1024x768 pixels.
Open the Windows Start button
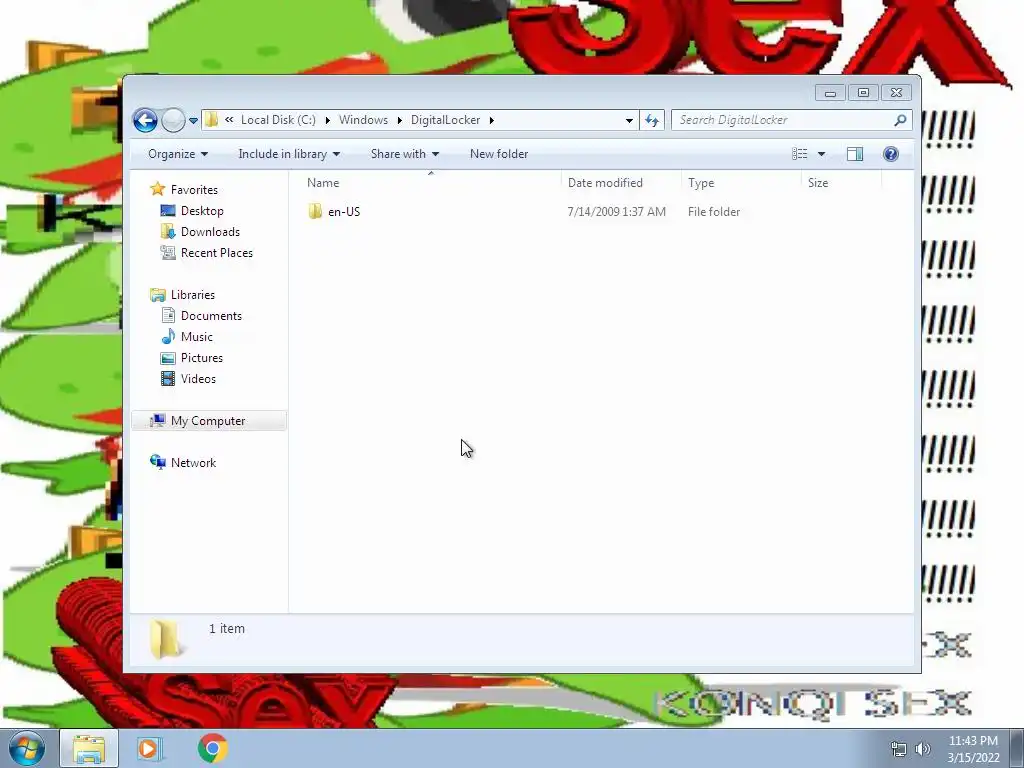pyautogui.click(x=26, y=748)
